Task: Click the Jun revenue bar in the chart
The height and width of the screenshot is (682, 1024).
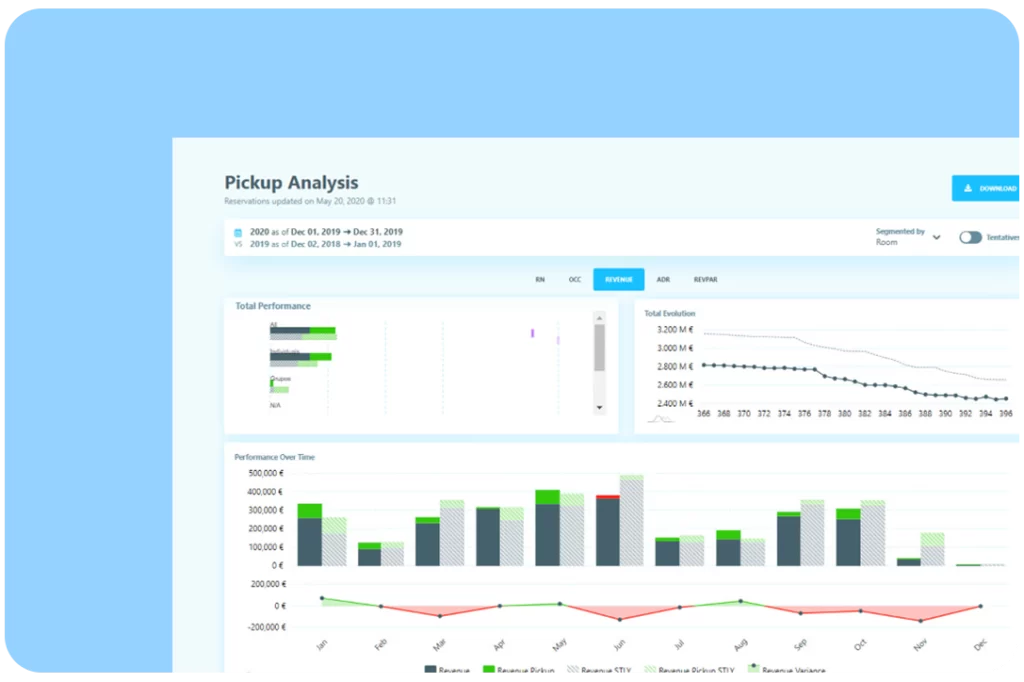Action: tap(608, 532)
